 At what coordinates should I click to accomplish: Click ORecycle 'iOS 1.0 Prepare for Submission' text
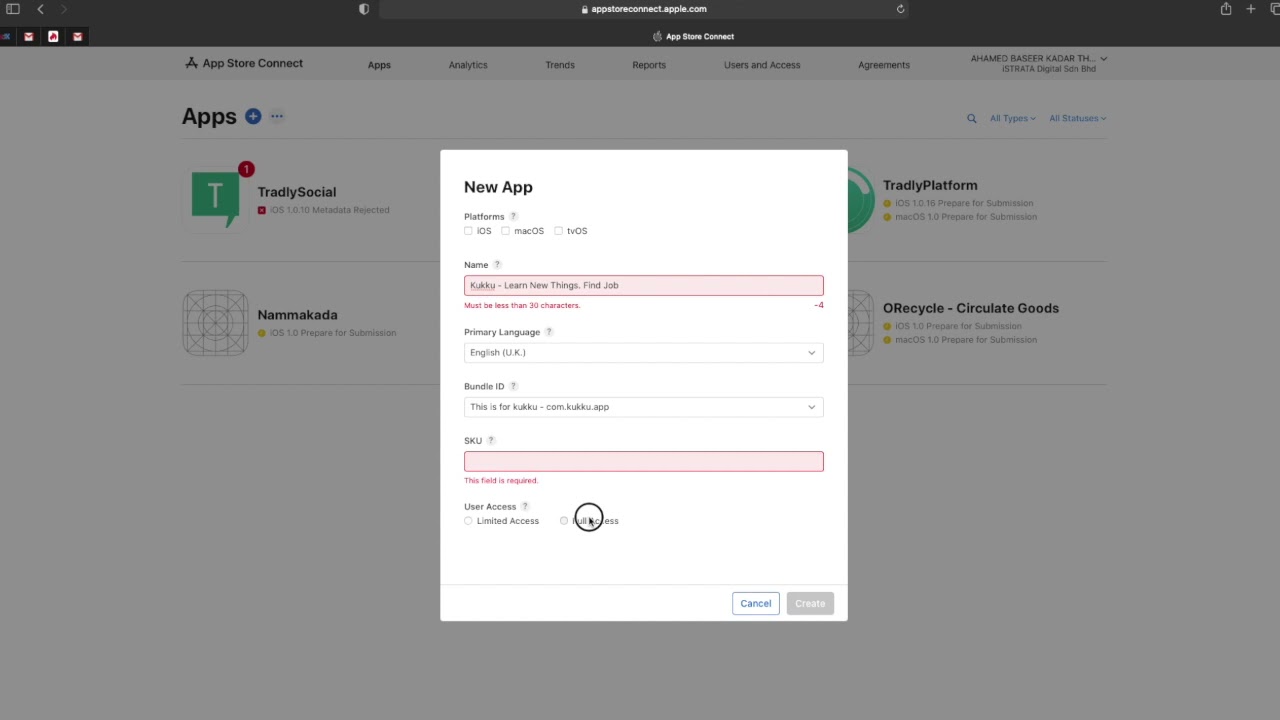tap(959, 326)
